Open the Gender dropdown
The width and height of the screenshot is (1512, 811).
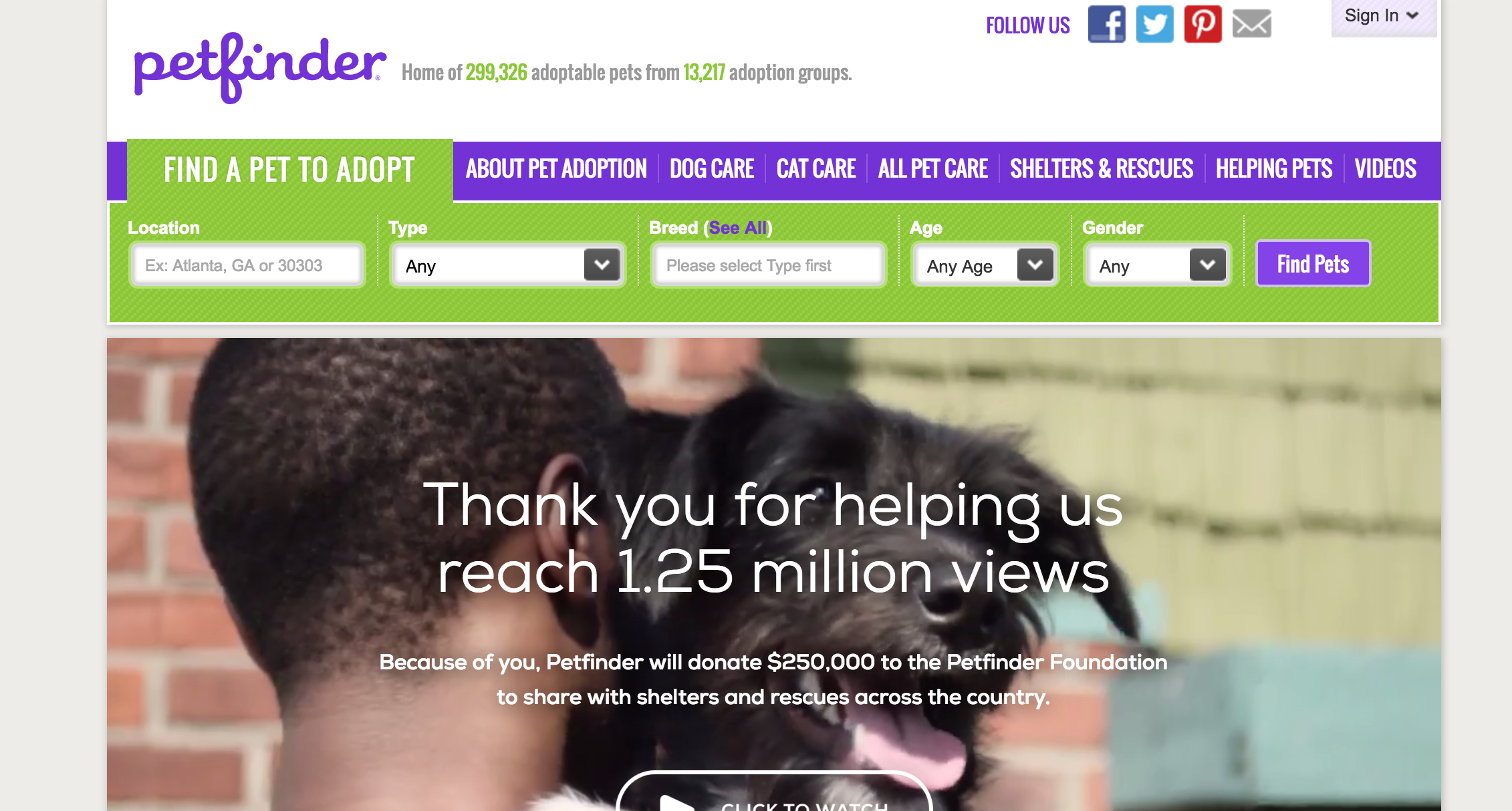point(1158,265)
